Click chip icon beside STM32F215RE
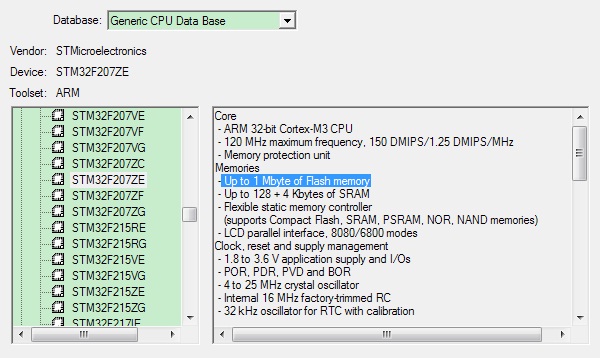 tap(58, 227)
